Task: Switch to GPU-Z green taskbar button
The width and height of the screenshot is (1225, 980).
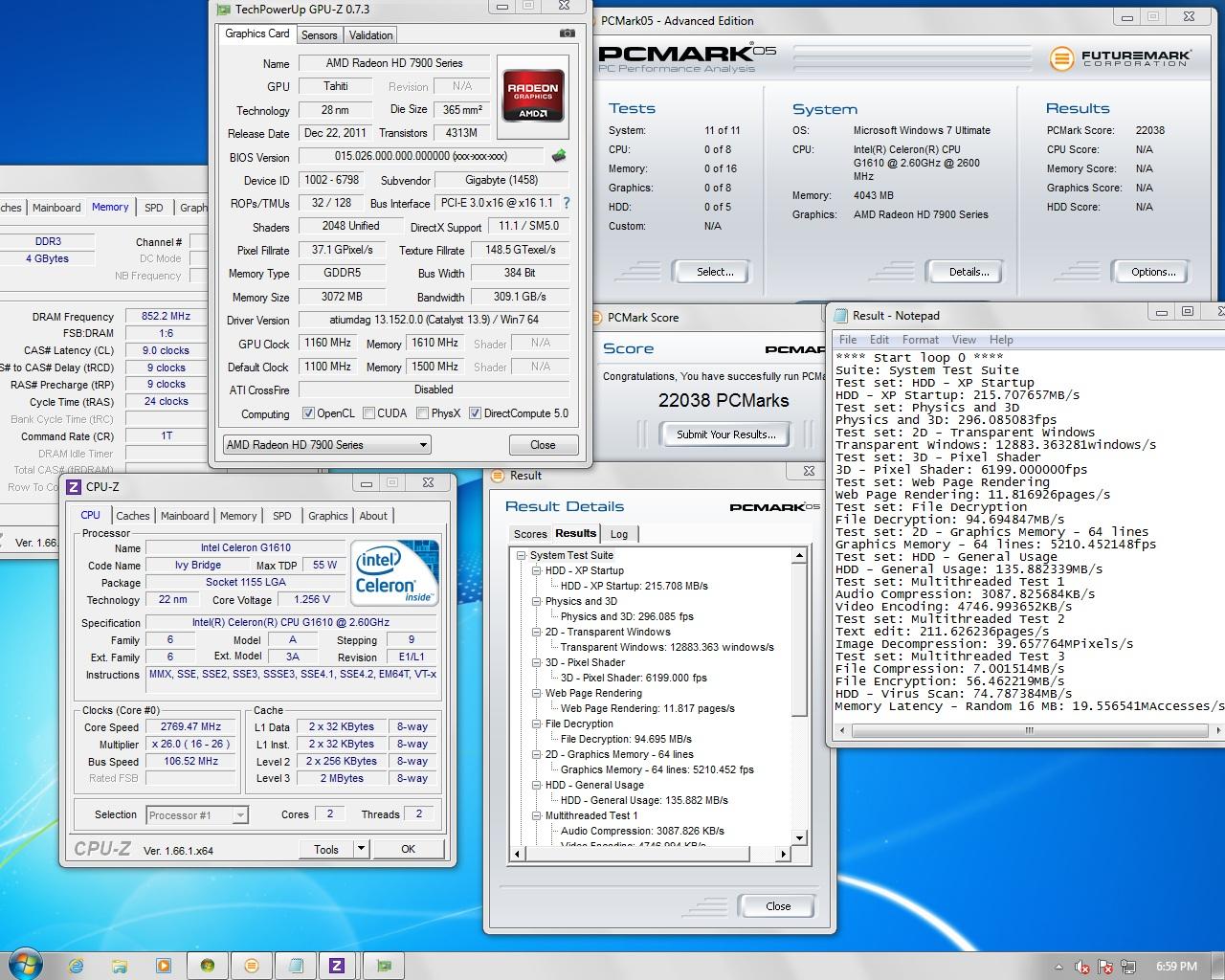Action: point(384,966)
